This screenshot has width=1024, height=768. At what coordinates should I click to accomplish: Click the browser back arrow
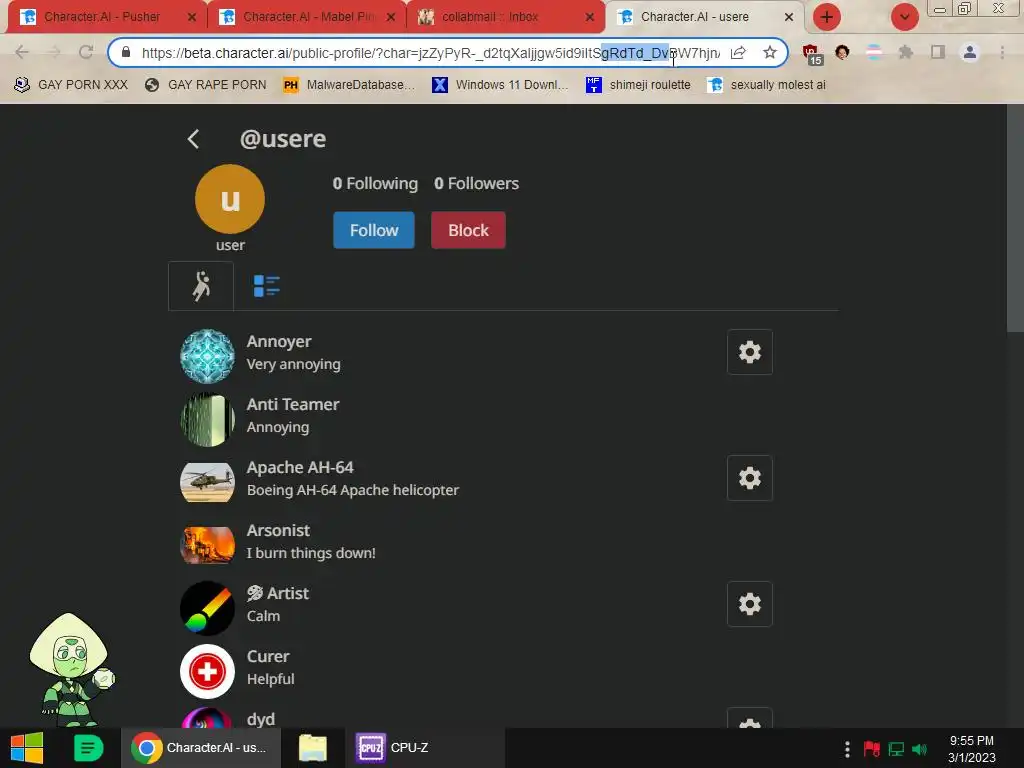pos(22,52)
